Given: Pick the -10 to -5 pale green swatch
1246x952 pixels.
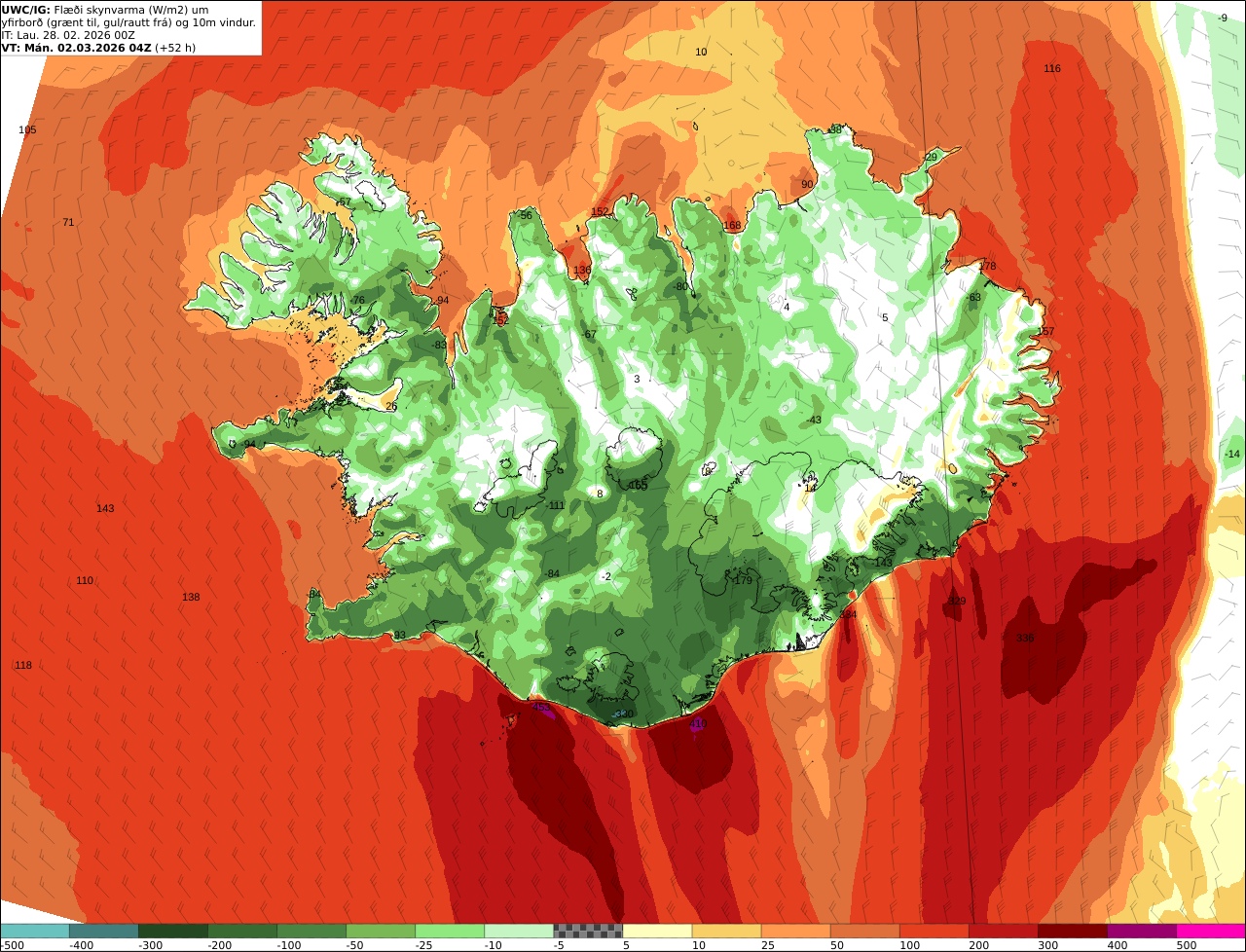Looking at the screenshot, I should tap(519, 931).
